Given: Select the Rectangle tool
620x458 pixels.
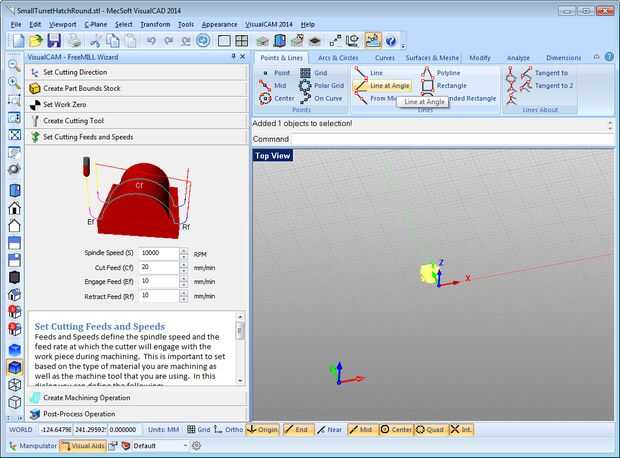Looking at the screenshot, I should point(444,85).
